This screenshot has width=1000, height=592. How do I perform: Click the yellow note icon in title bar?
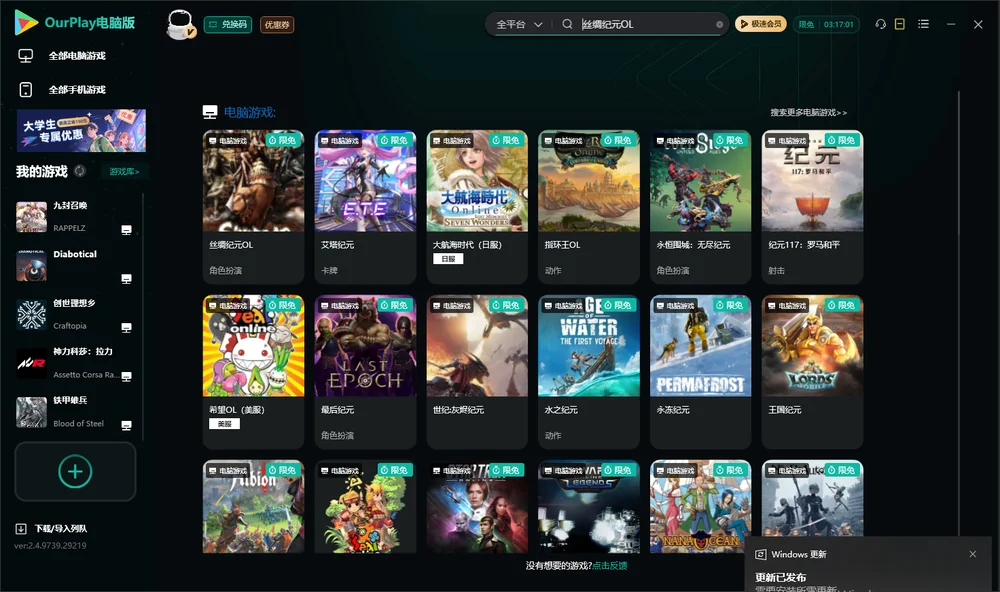900,24
